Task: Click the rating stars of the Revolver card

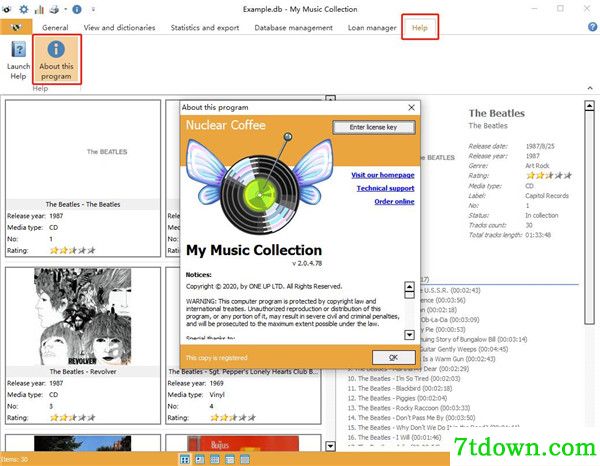Action: point(72,417)
